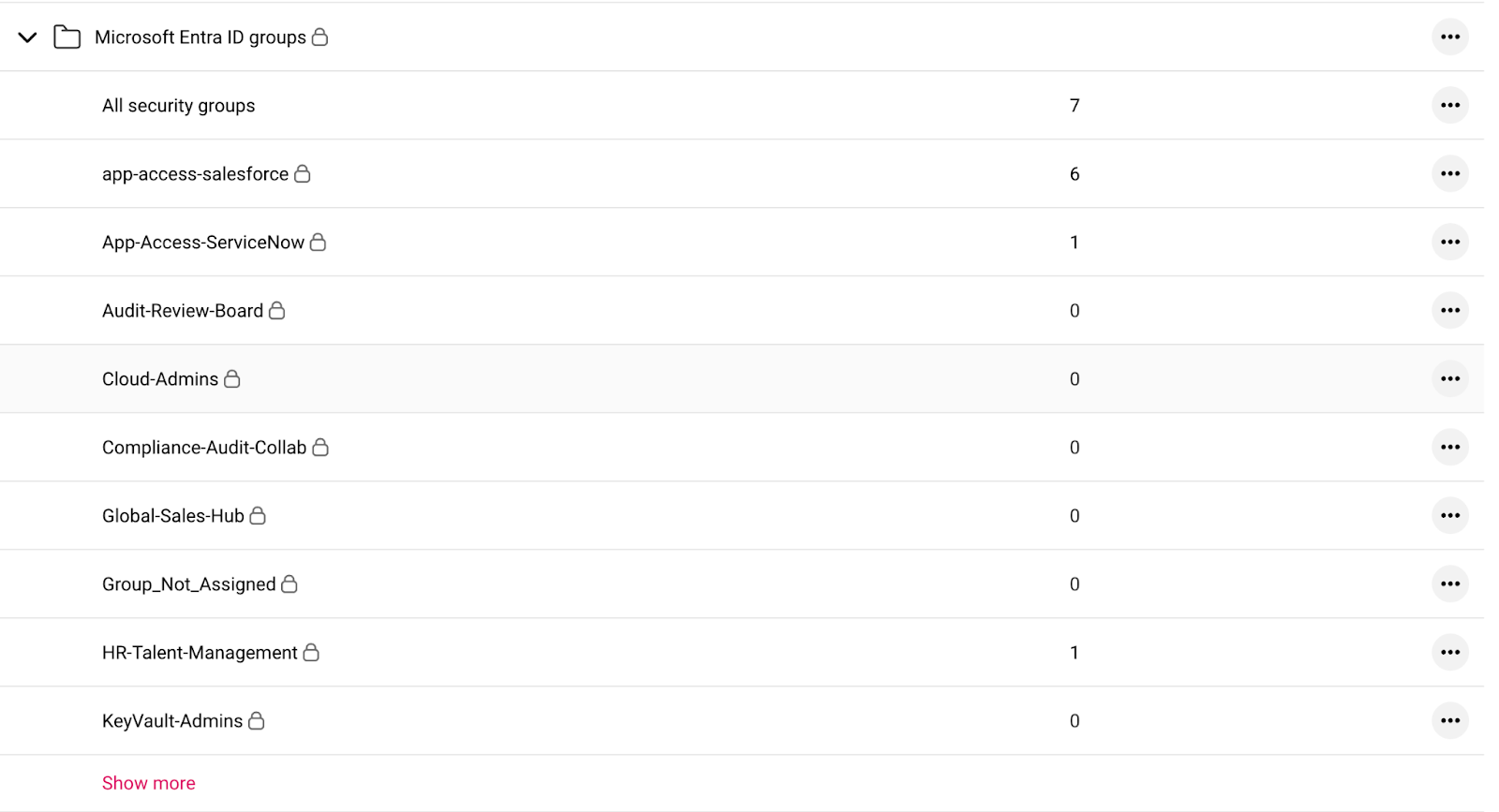Click the lock icon next to Microsoft Entra ID groups
This screenshot has height=812, width=1499.
click(x=320, y=37)
